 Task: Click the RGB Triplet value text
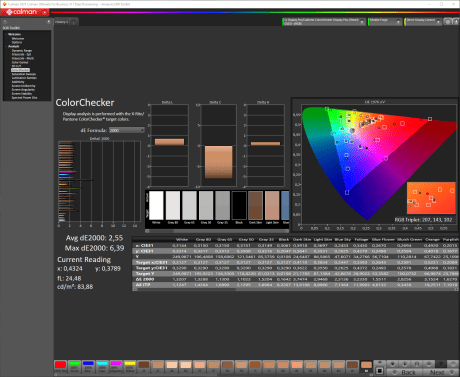coord(423,220)
